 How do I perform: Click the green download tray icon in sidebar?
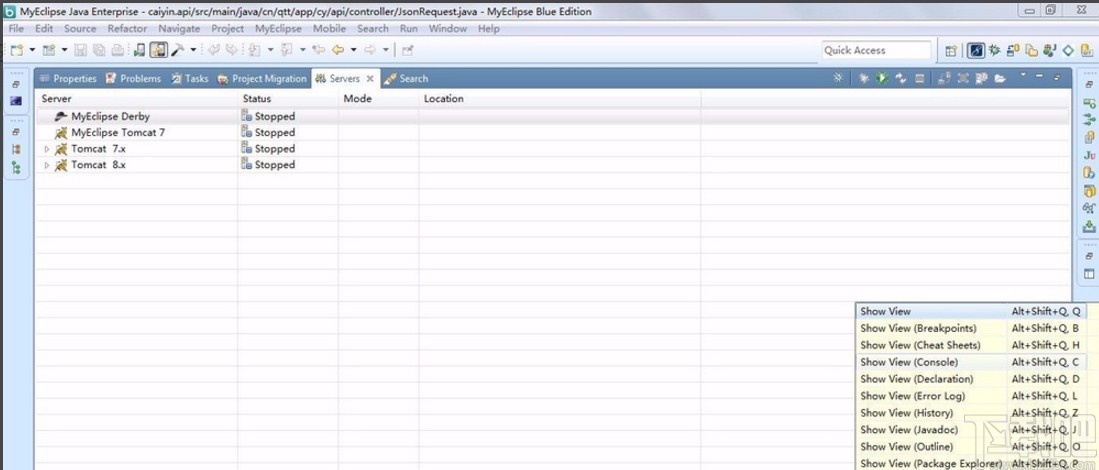(1089, 226)
